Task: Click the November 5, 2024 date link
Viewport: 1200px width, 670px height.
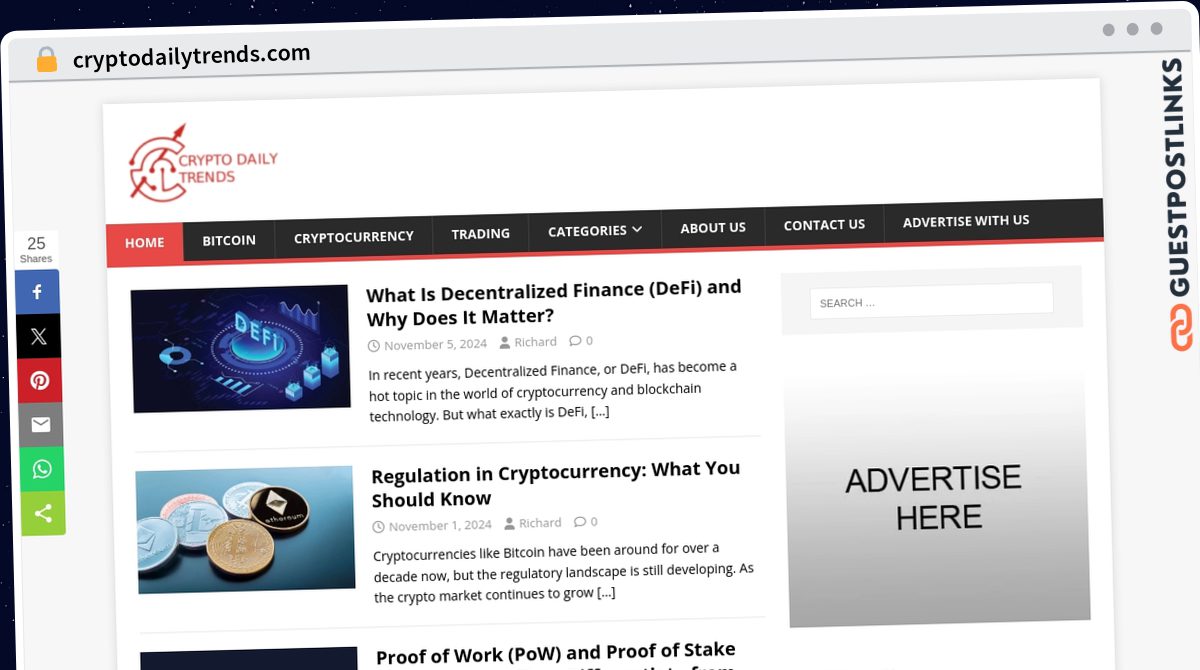Action: [x=436, y=345]
